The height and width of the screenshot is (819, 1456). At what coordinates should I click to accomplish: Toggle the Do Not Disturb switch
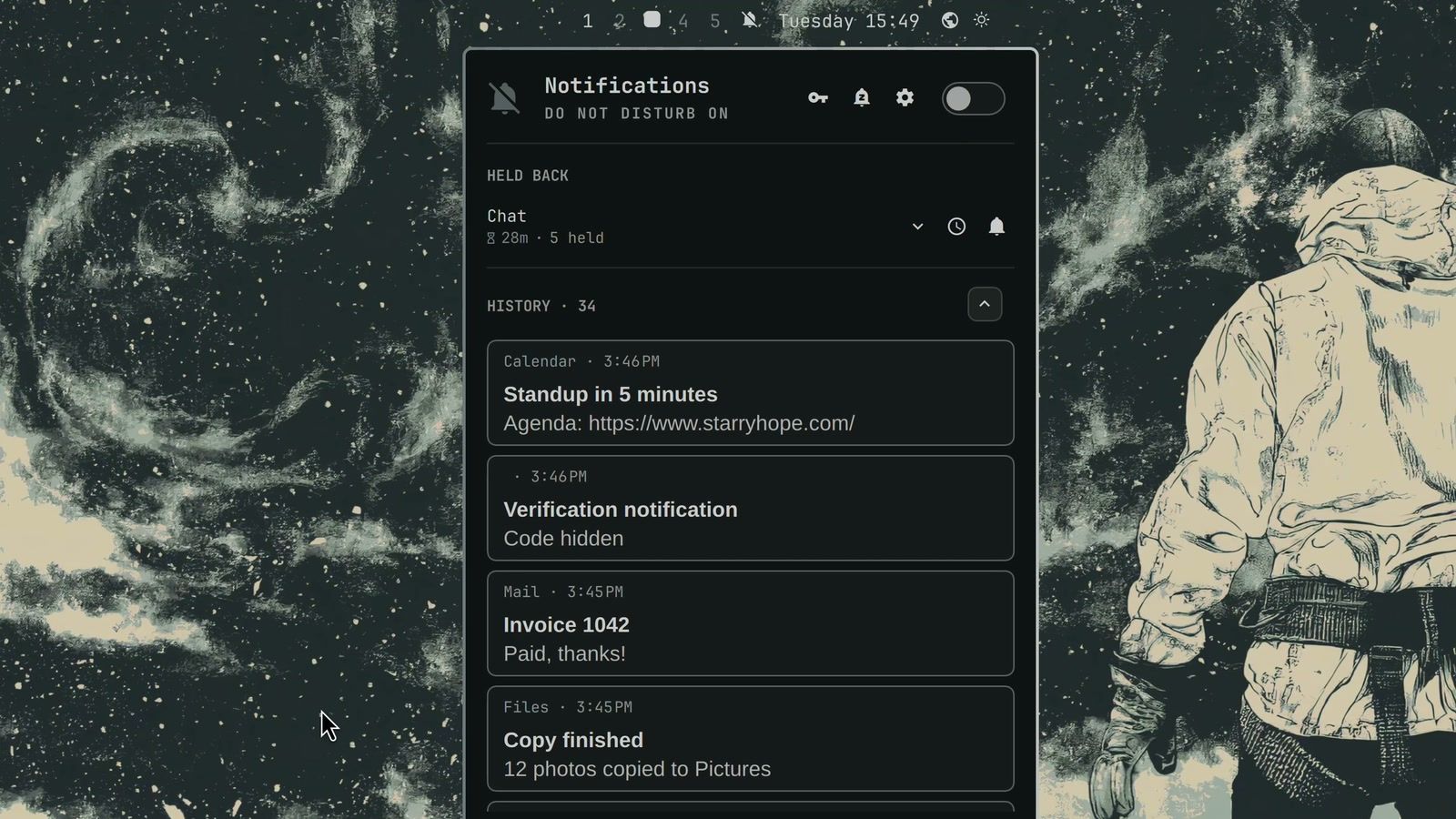[x=973, y=98]
